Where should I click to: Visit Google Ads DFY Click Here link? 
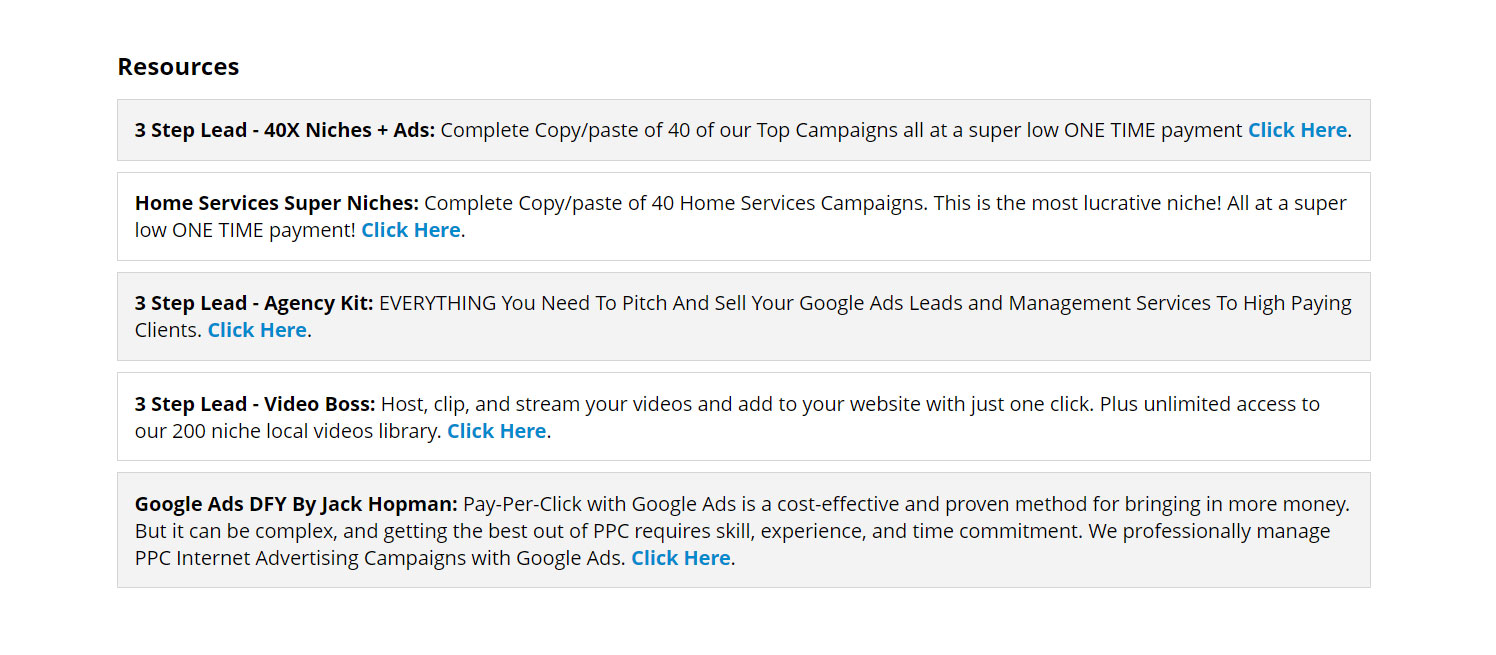coord(680,558)
